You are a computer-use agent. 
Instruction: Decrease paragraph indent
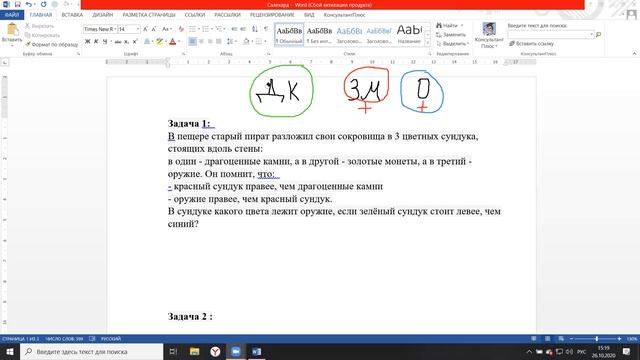click(234, 29)
